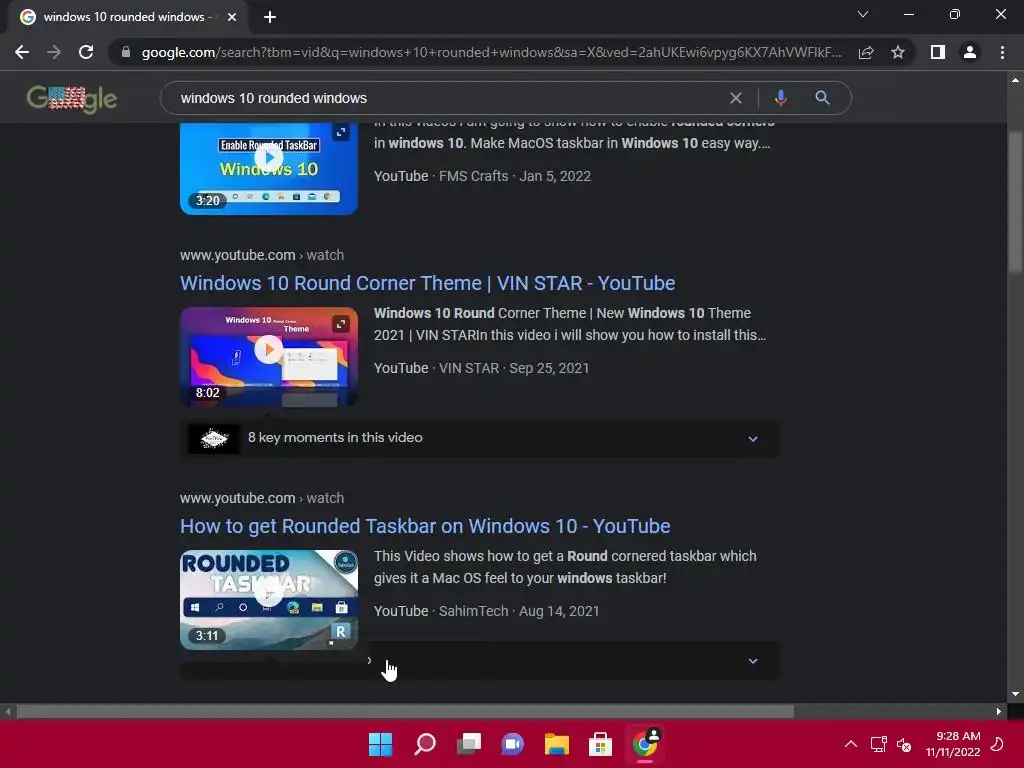The width and height of the screenshot is (1024, 768).
Task: Click the vertical scrollbar thumb
Action: (1015, 202)
